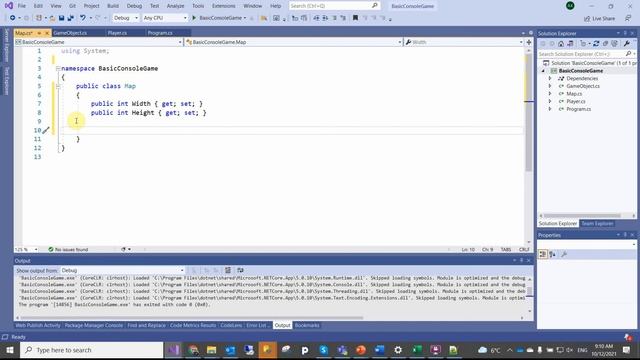Screen dimensions: 640x360
Task: Click Visual Studio icon in Windows taskbar
Action: point(174,350)
